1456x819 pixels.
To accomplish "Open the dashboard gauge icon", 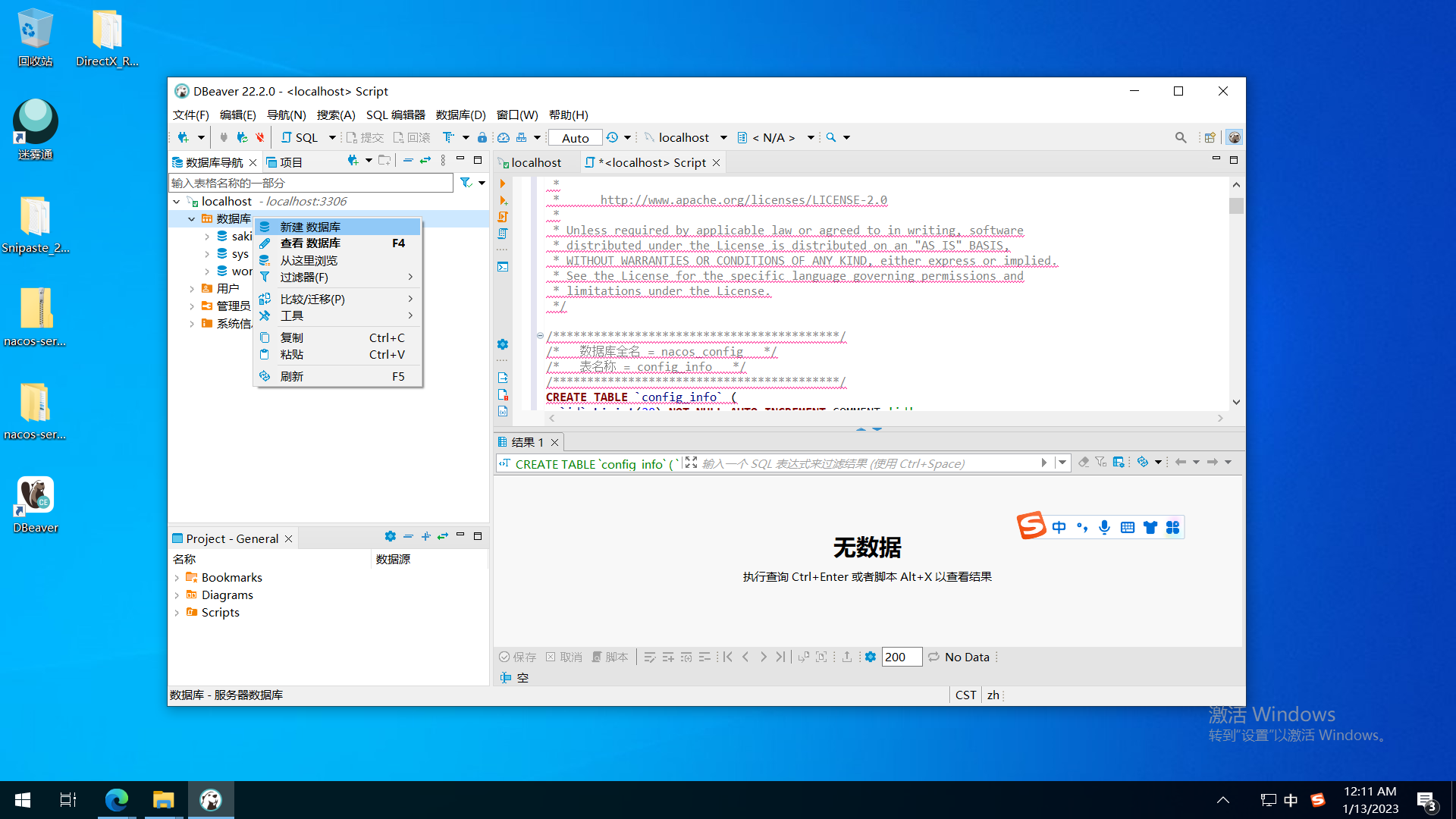I will point(504,137).
